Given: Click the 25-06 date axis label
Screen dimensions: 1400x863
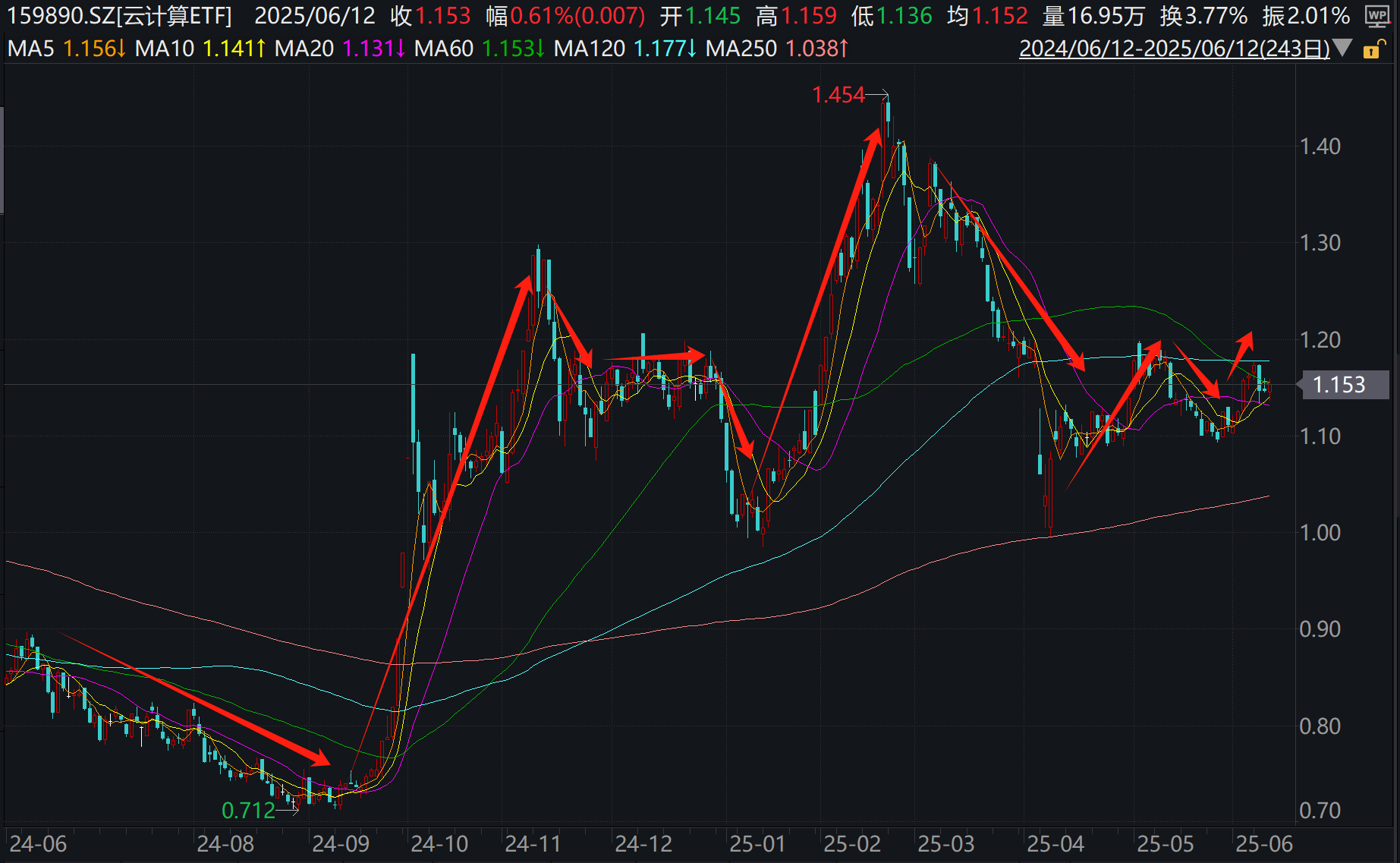Looking at the screenshot, I should (1264, 844).
